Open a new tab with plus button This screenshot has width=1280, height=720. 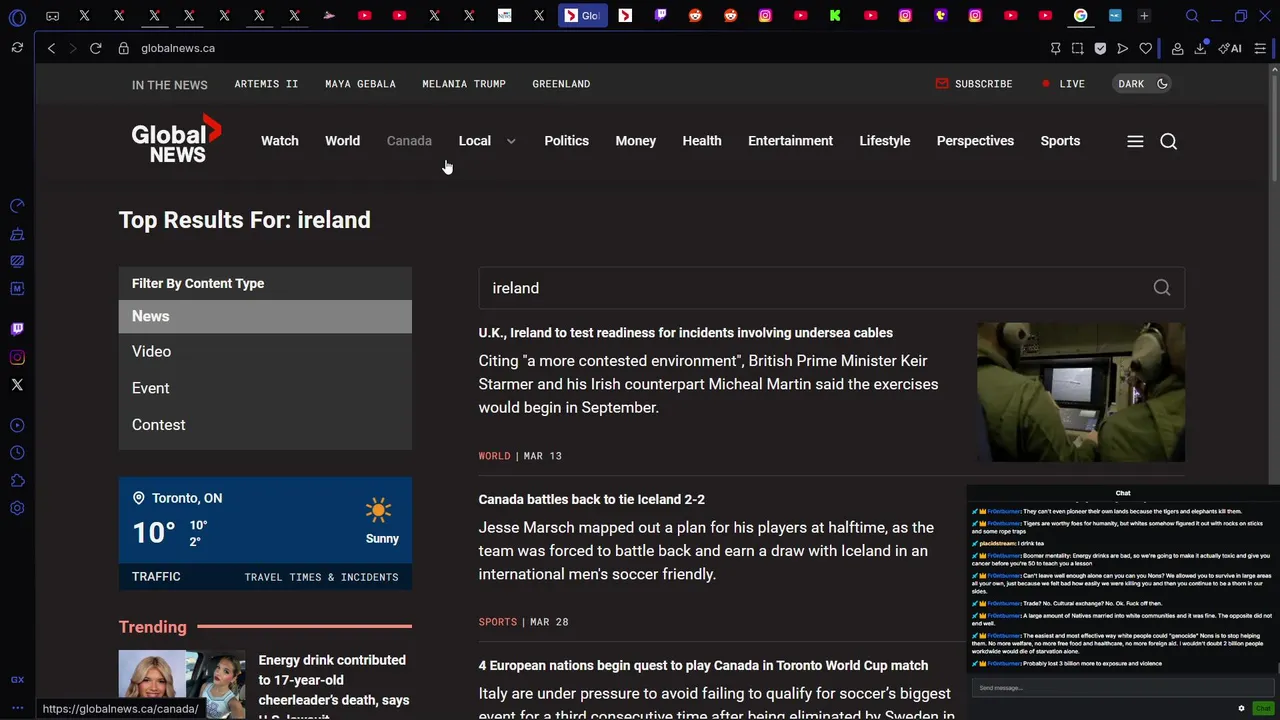1144,16
